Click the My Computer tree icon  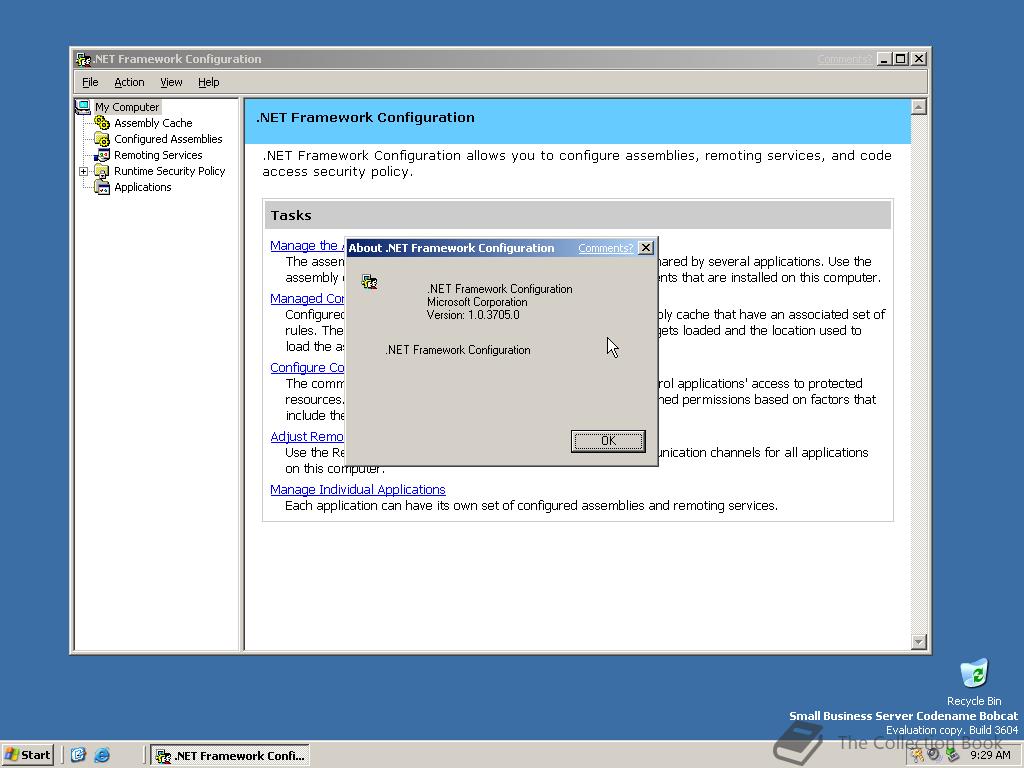point(82,106)
